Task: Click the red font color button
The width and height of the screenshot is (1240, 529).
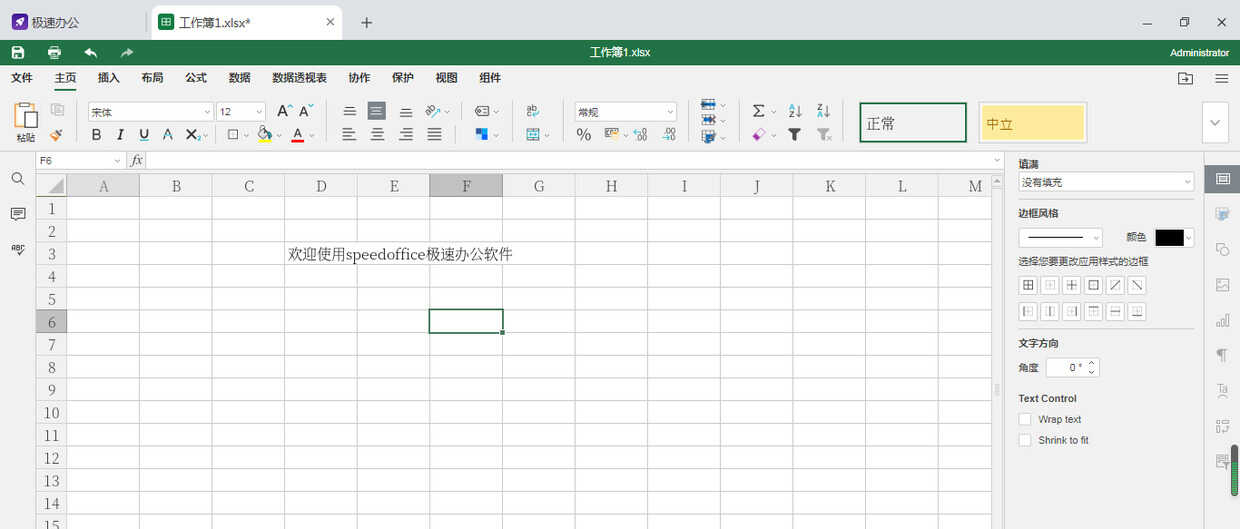Action: 298,134
